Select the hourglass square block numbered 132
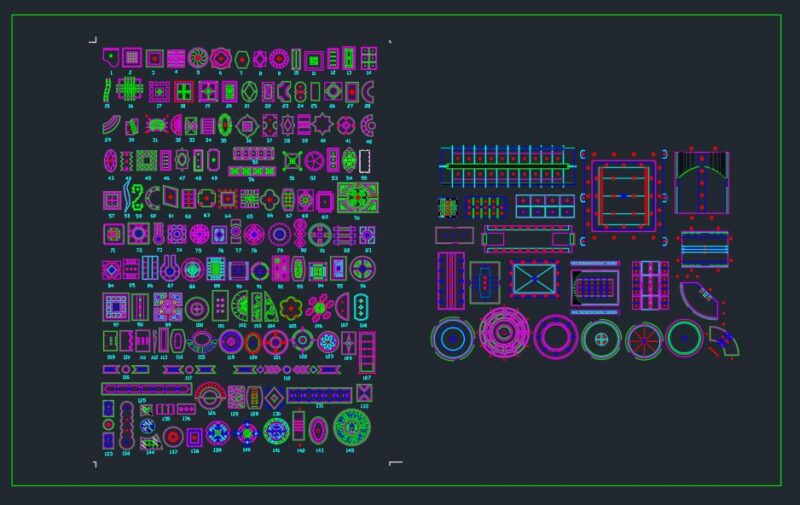The image size is (800, 505). click(364, 393)
